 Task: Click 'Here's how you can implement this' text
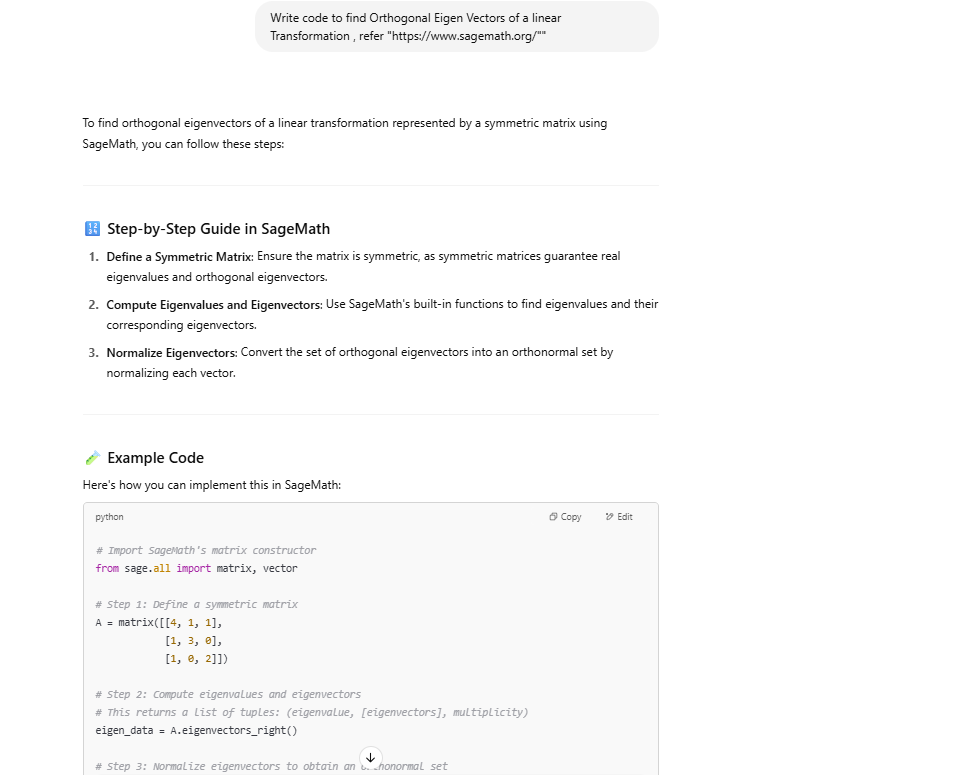pos(212,485)
